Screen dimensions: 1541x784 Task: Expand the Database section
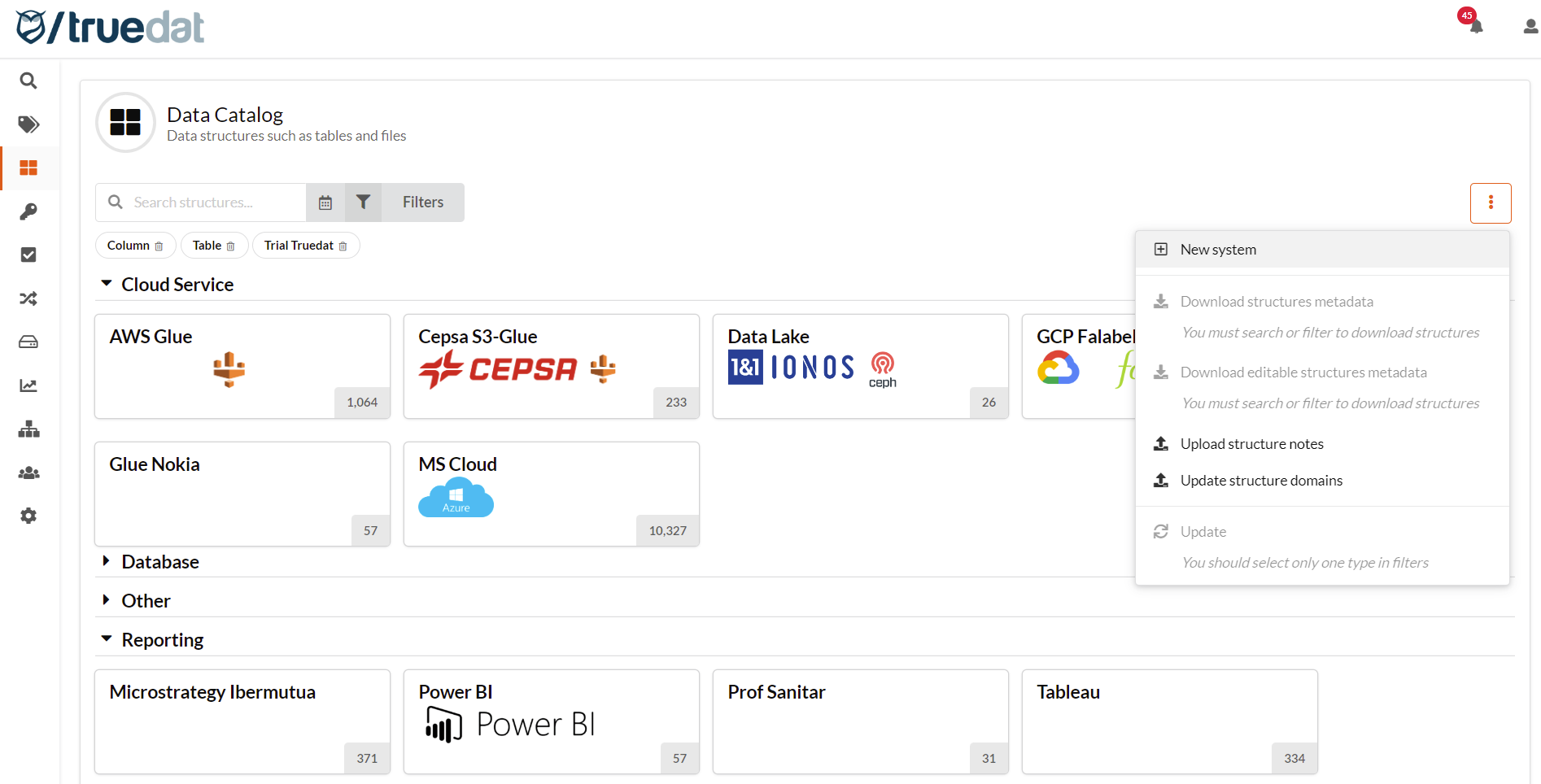click(107, 561)
